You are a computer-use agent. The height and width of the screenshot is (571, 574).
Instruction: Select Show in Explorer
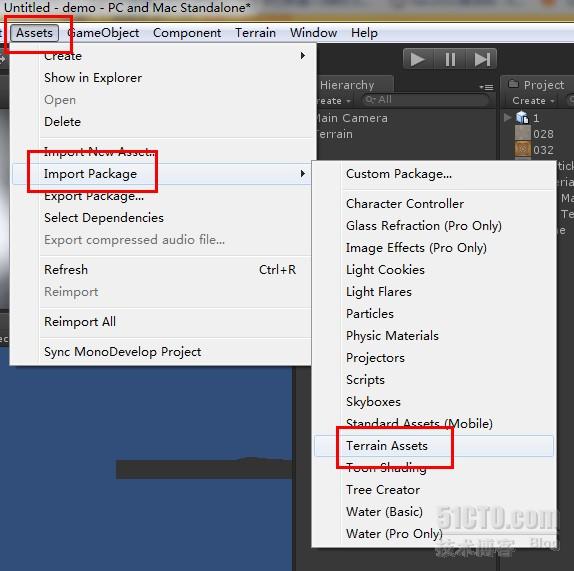[164, 78]
